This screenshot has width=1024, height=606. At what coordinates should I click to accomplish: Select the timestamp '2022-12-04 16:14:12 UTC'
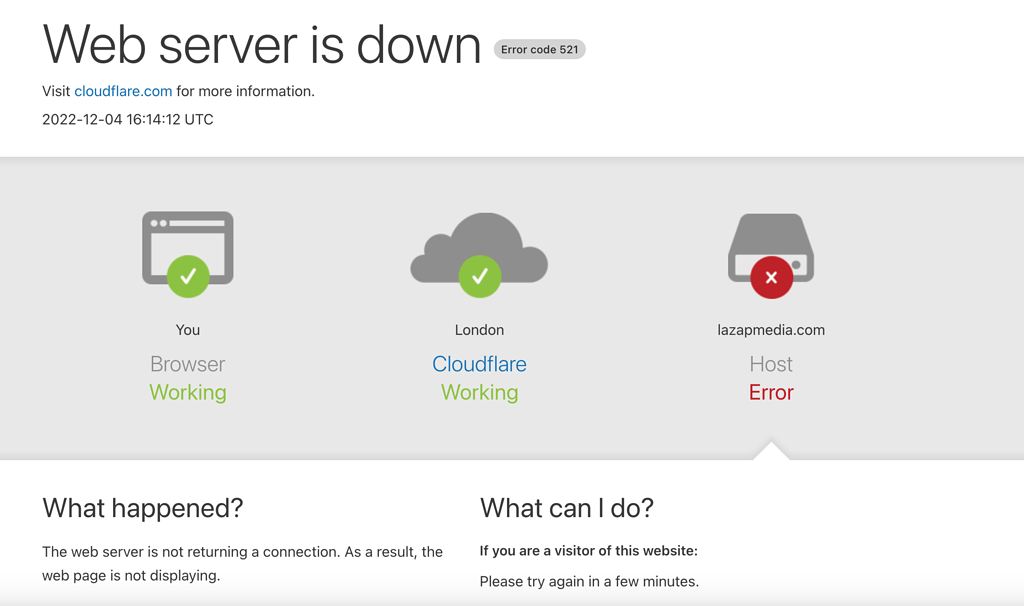126,119
